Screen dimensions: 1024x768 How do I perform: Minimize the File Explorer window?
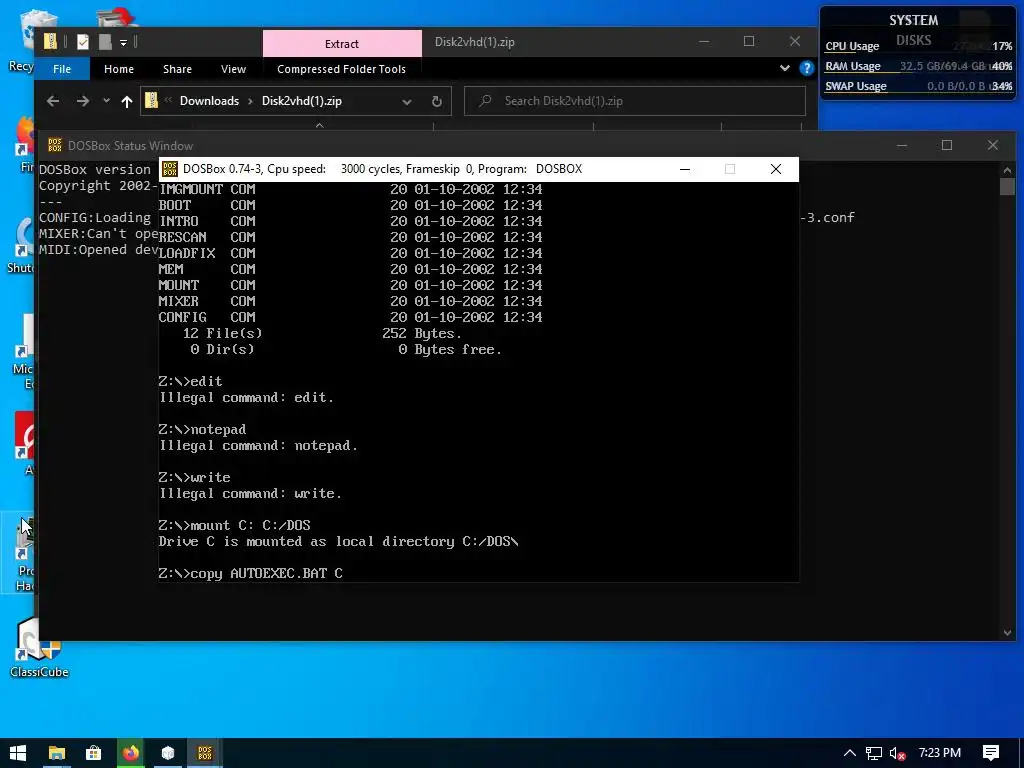click(x=704, y=42)
